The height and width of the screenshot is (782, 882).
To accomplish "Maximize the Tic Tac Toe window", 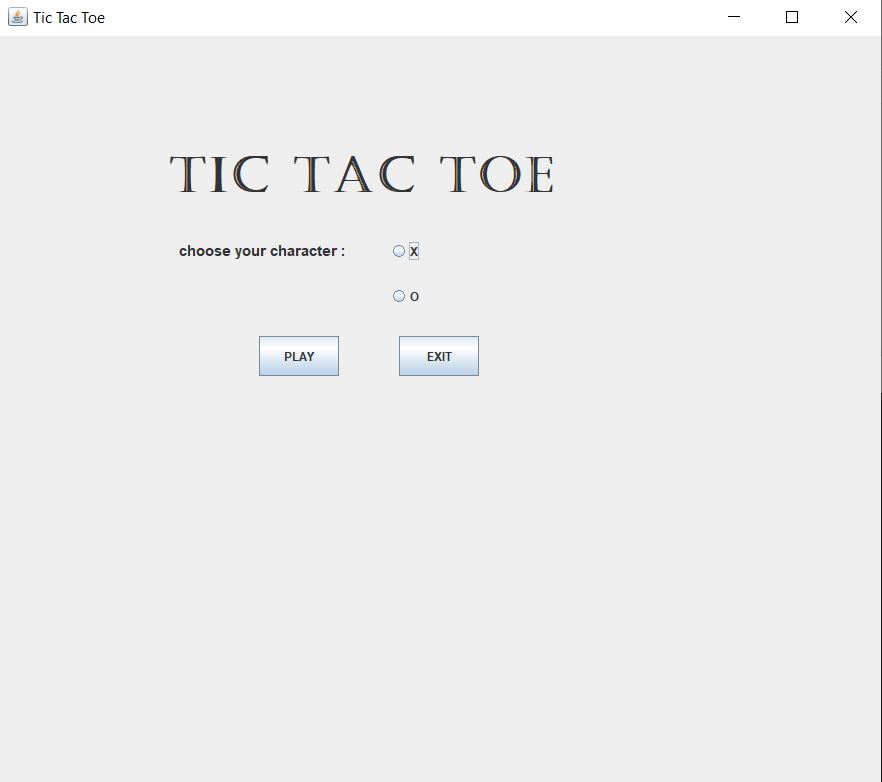I will [791, 17].
